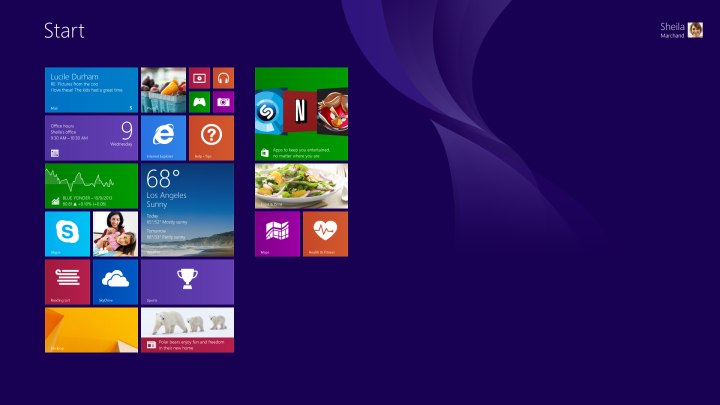Screen dimensions: 720x405
Task: Open the SkyDrive cloud tile
Action: (x=115, y=281)
